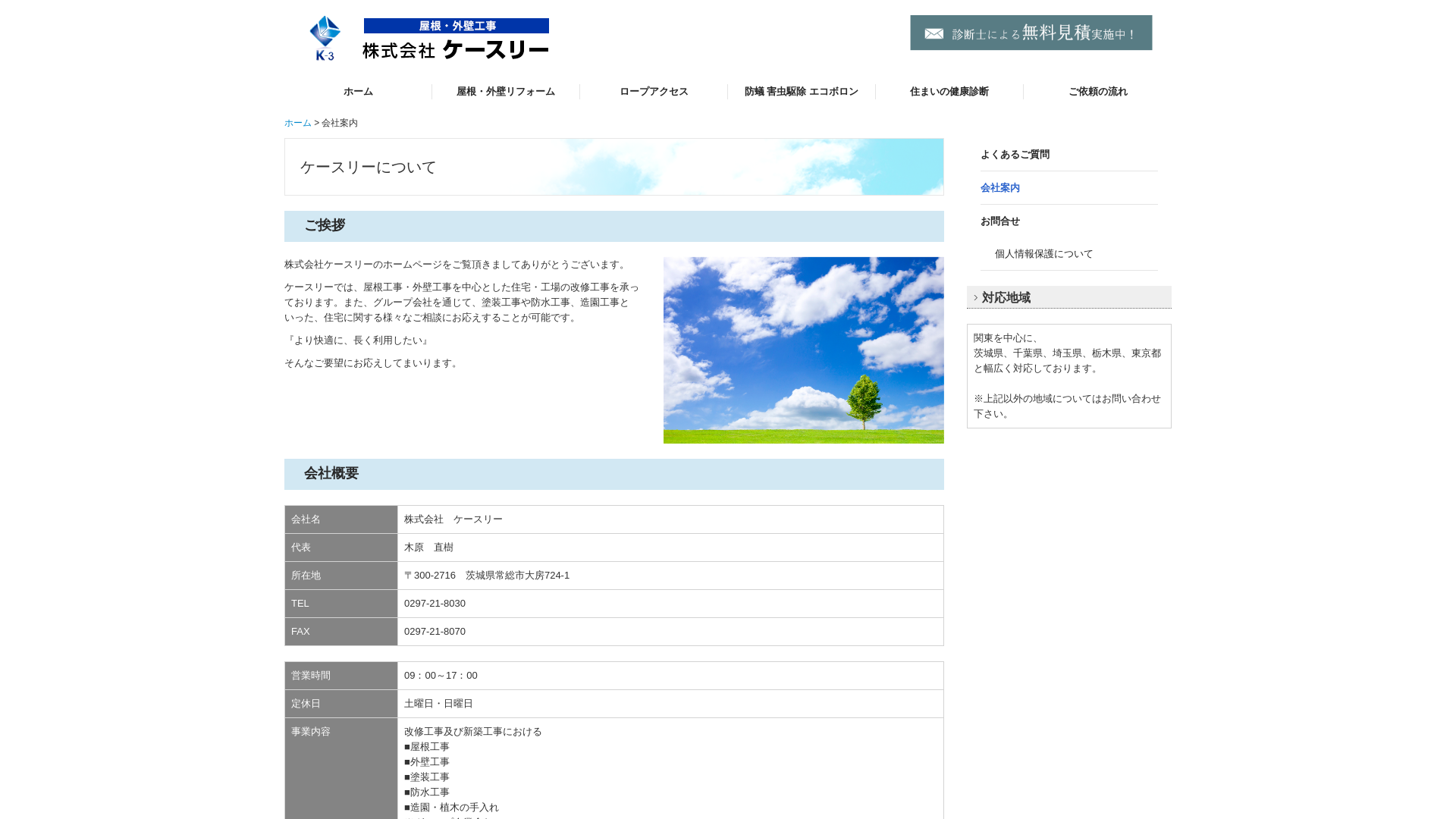Open 防蟻 害虫駆除 エコボロン menu item
This screenshot has height=819, width=1456.
point(802,92)
